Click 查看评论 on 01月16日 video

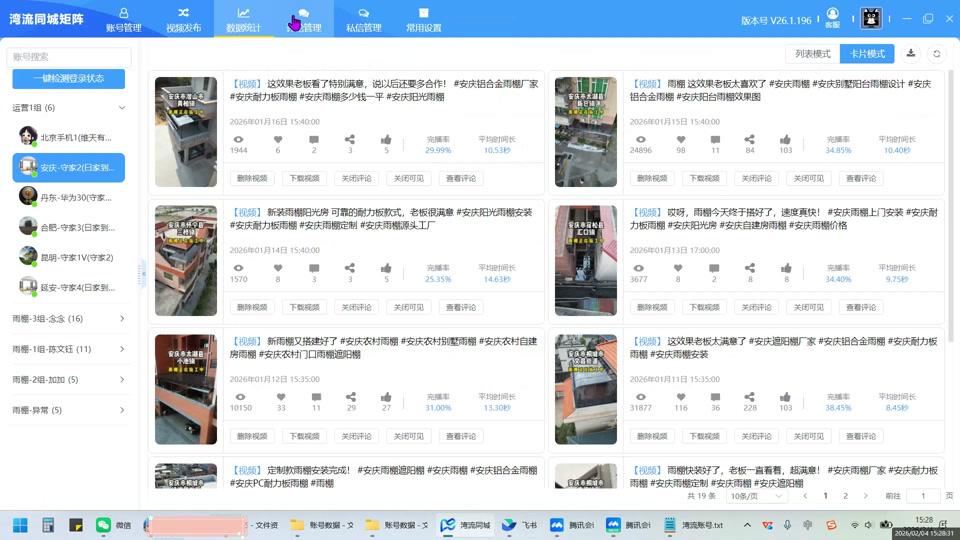tap(461, 178)
